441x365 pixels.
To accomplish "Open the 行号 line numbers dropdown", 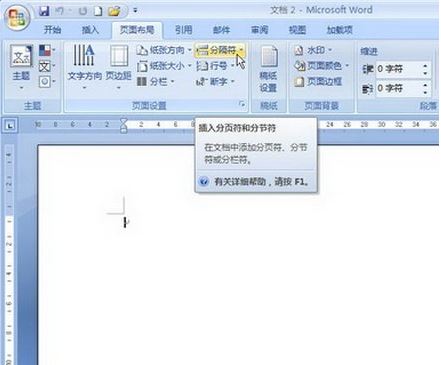I will tap(215, 66).
